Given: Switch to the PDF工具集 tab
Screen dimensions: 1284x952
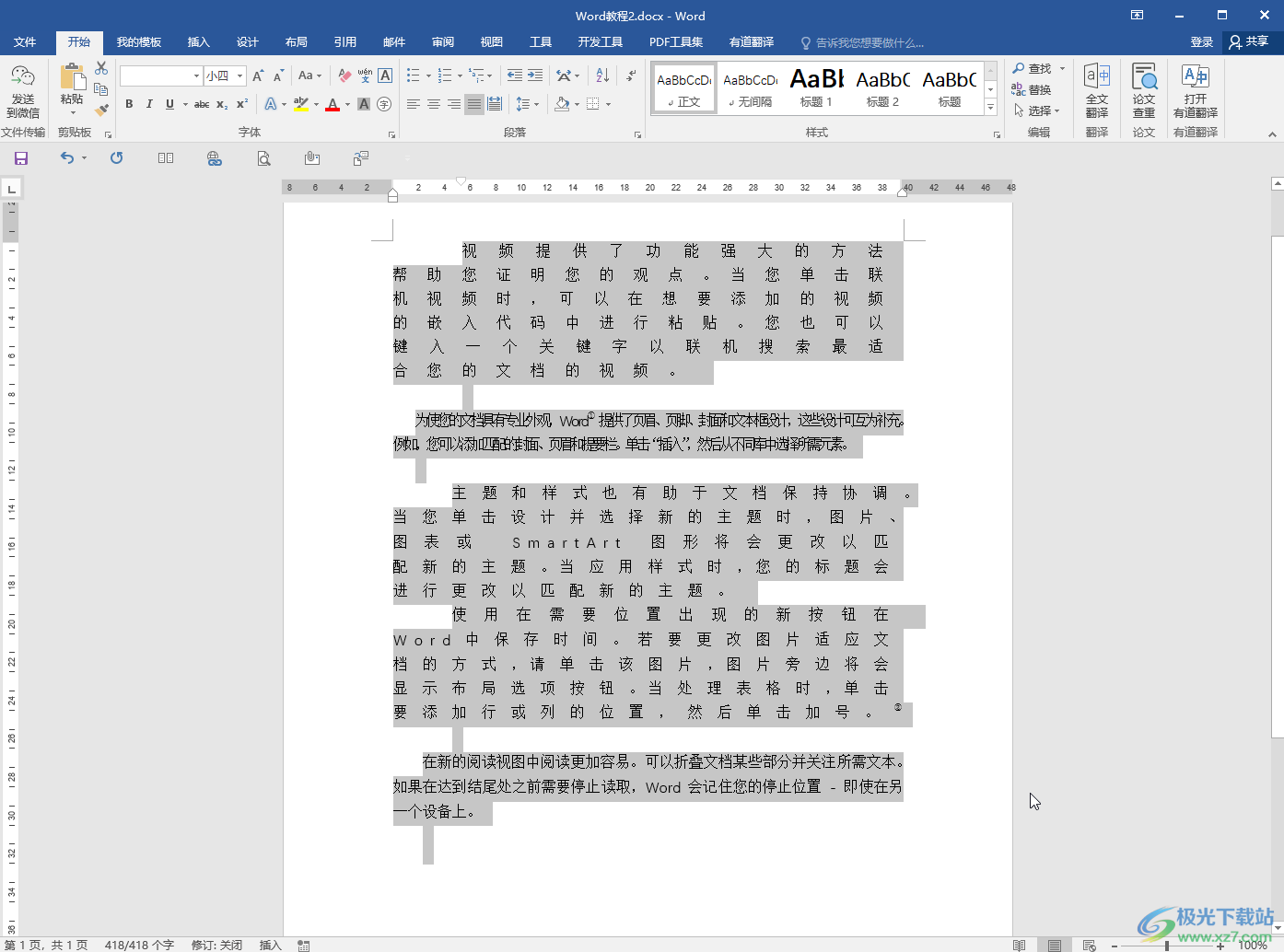Looking at the screenshot, I should pyautogui.click(x=675, y=42).
